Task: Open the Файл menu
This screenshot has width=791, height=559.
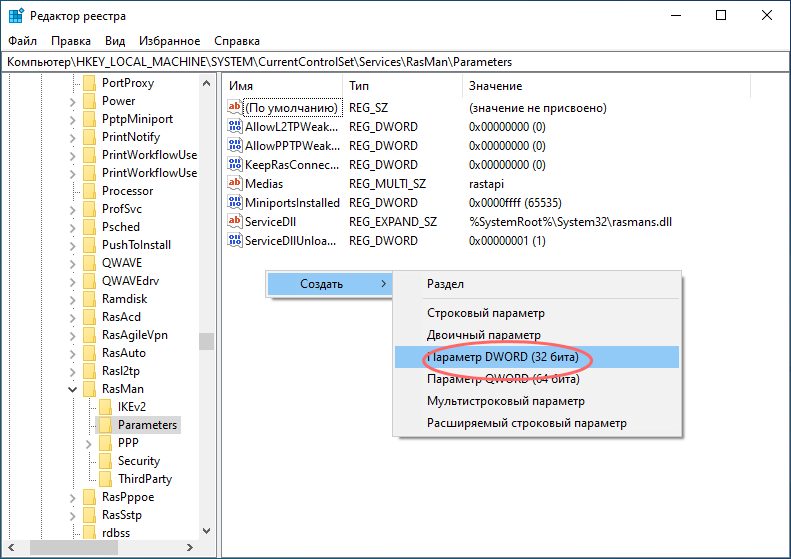Action: (x=23, y=41)
